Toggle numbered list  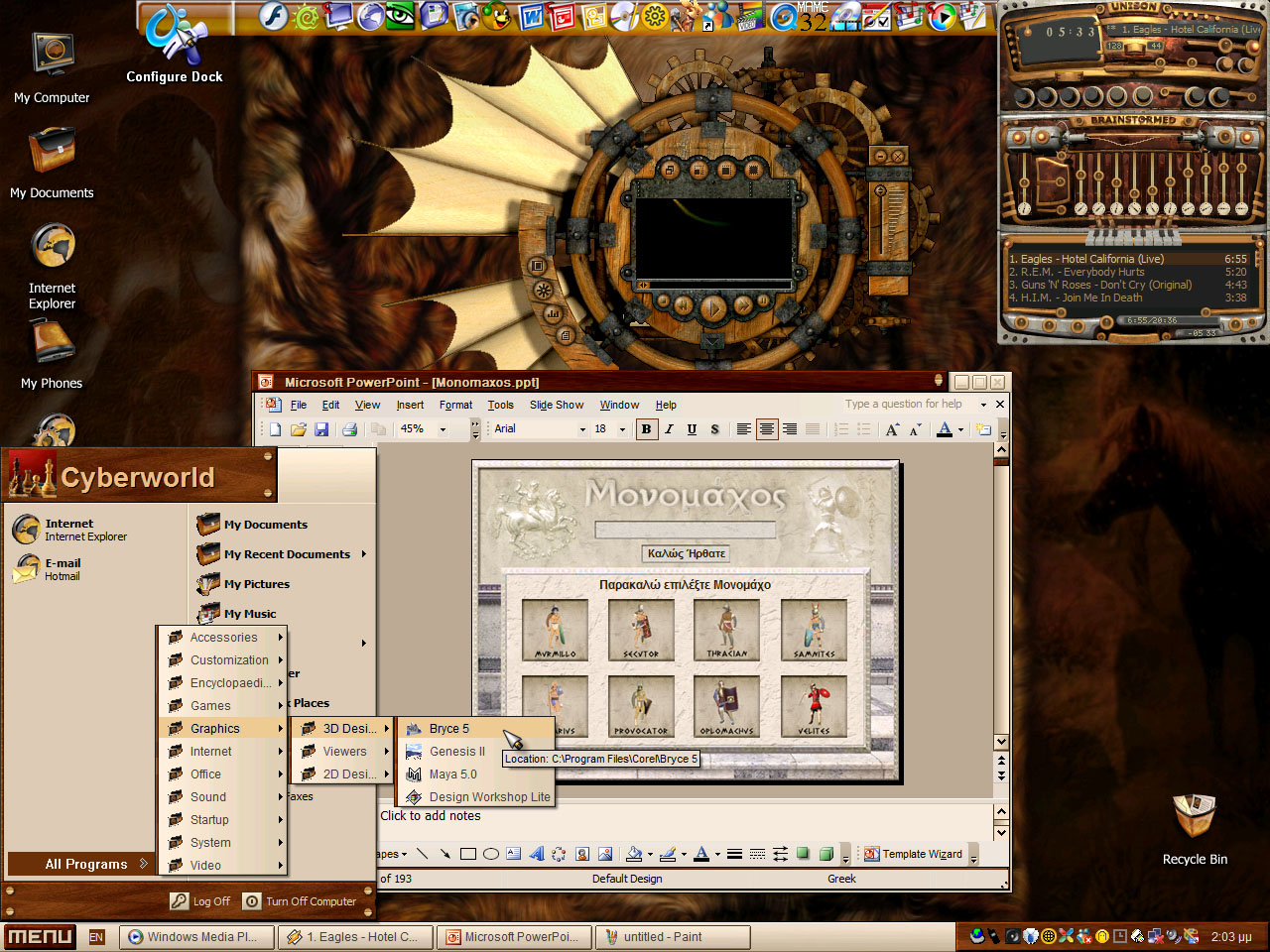point(841,429)
